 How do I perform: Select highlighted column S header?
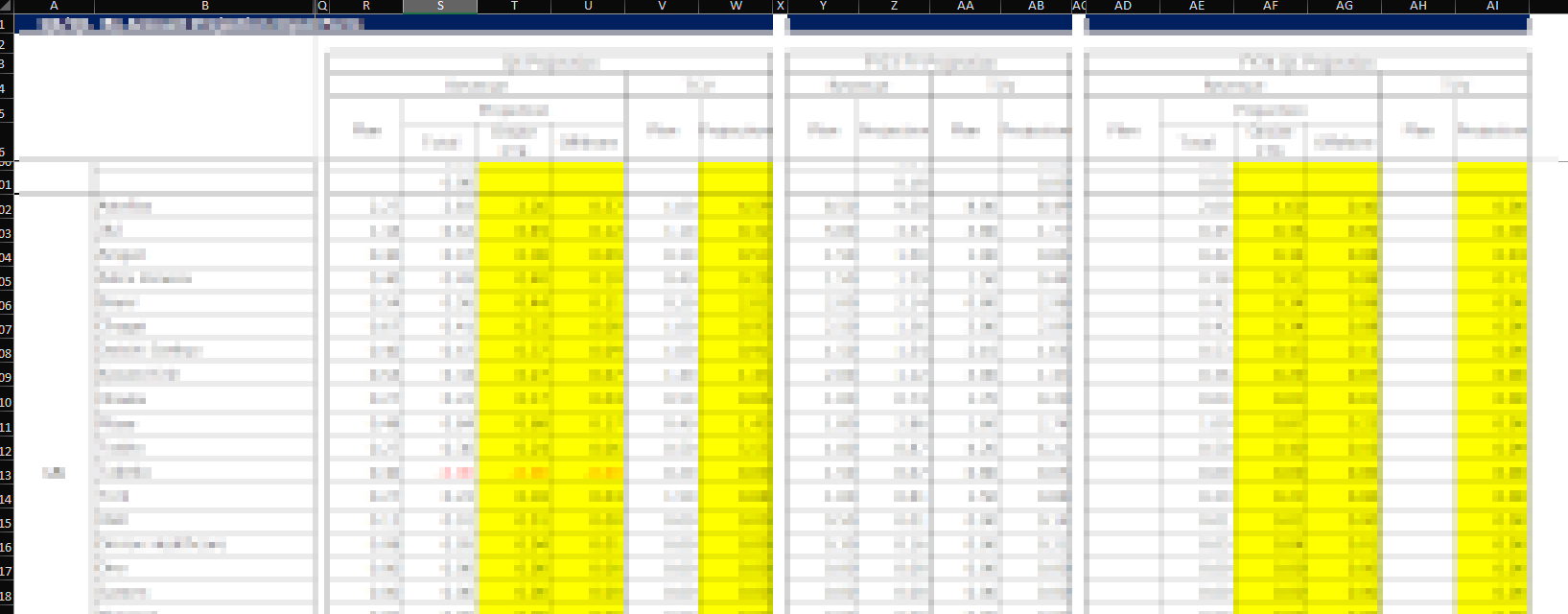click(440, 6)
